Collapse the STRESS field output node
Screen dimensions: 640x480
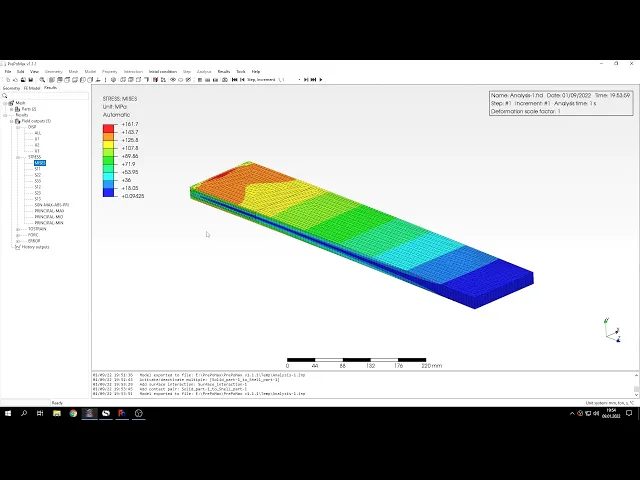[18, 157]
